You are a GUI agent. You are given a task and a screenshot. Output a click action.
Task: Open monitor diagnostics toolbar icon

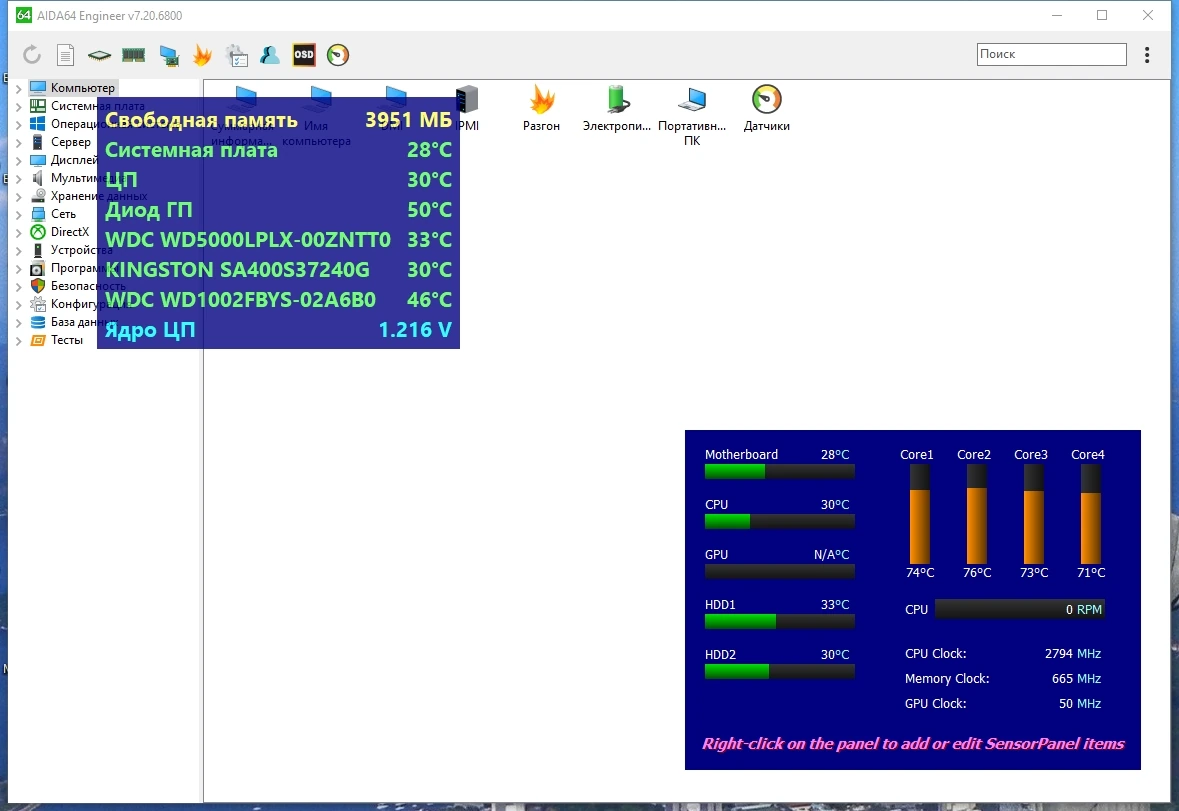pos(169,56)
